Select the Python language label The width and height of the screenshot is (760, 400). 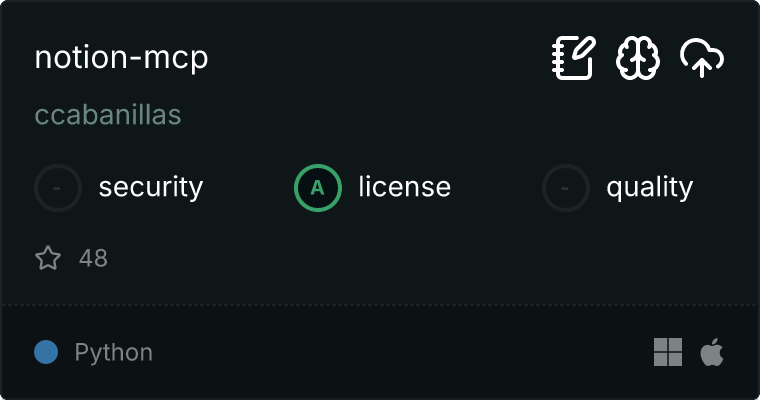tap(113, 352)
